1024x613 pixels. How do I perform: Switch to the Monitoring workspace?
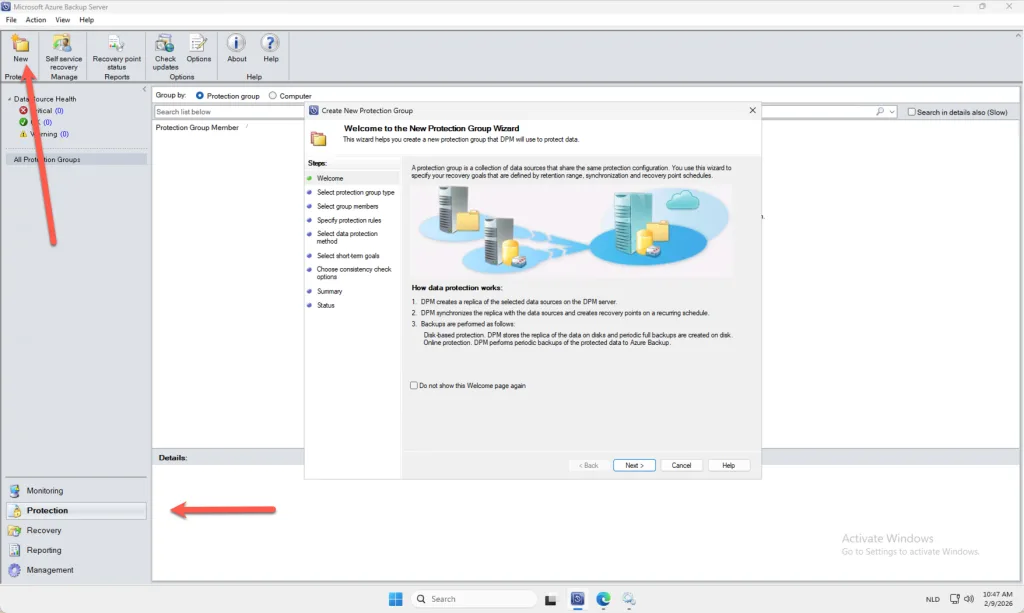[x=44, y=491]
